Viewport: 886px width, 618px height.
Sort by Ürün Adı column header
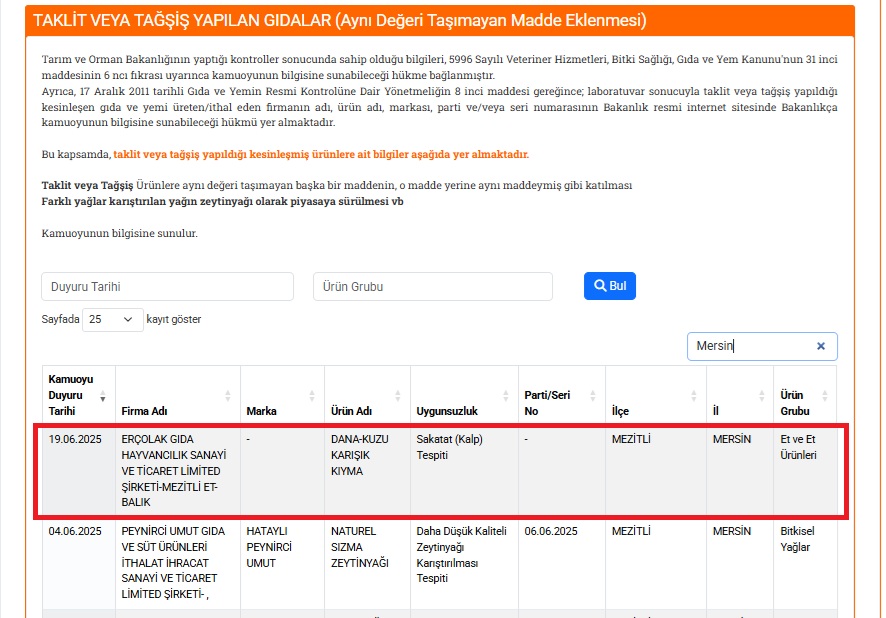point(367,395)
